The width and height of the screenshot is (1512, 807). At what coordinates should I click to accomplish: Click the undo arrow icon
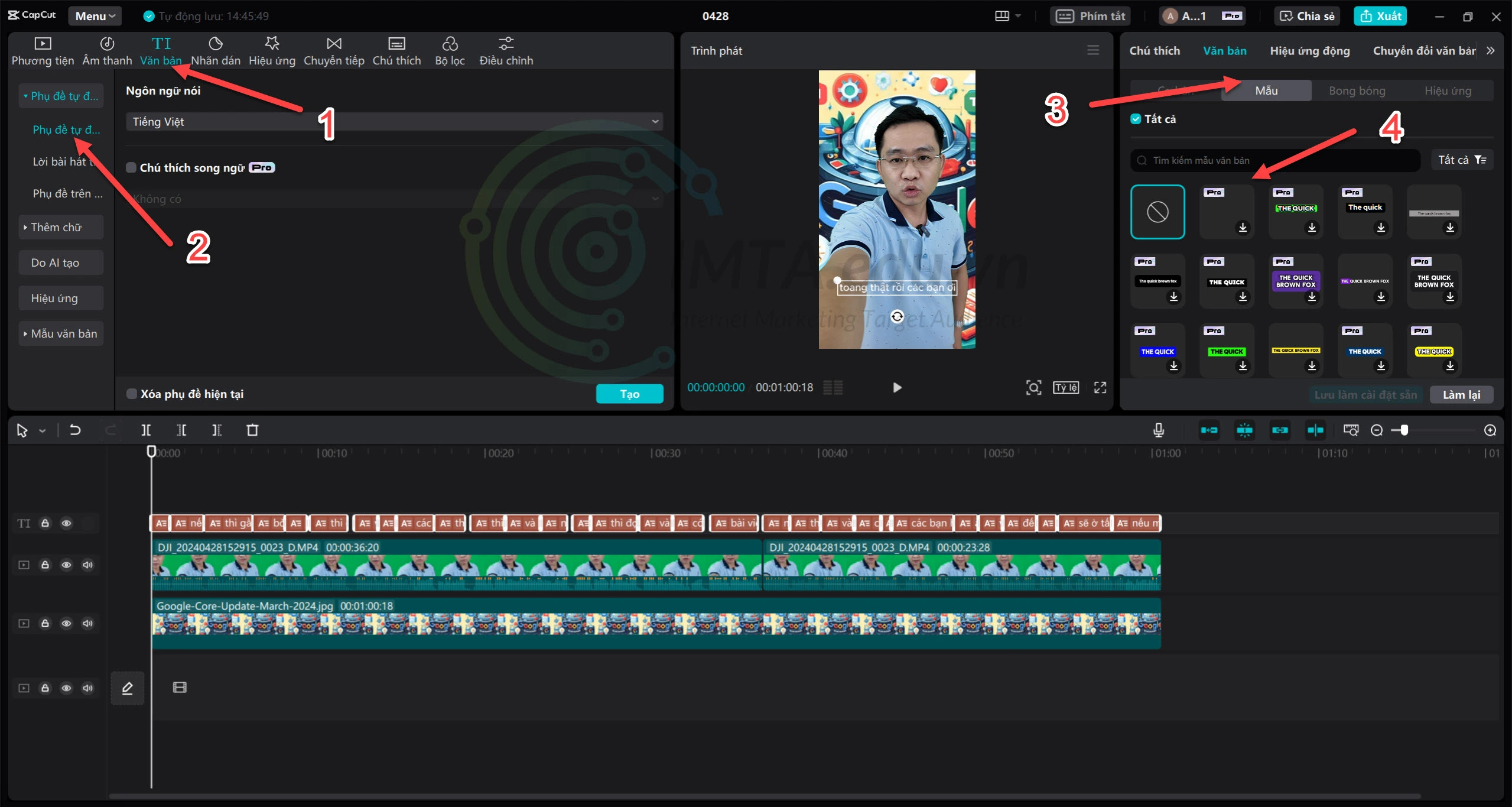click(75, 430)
